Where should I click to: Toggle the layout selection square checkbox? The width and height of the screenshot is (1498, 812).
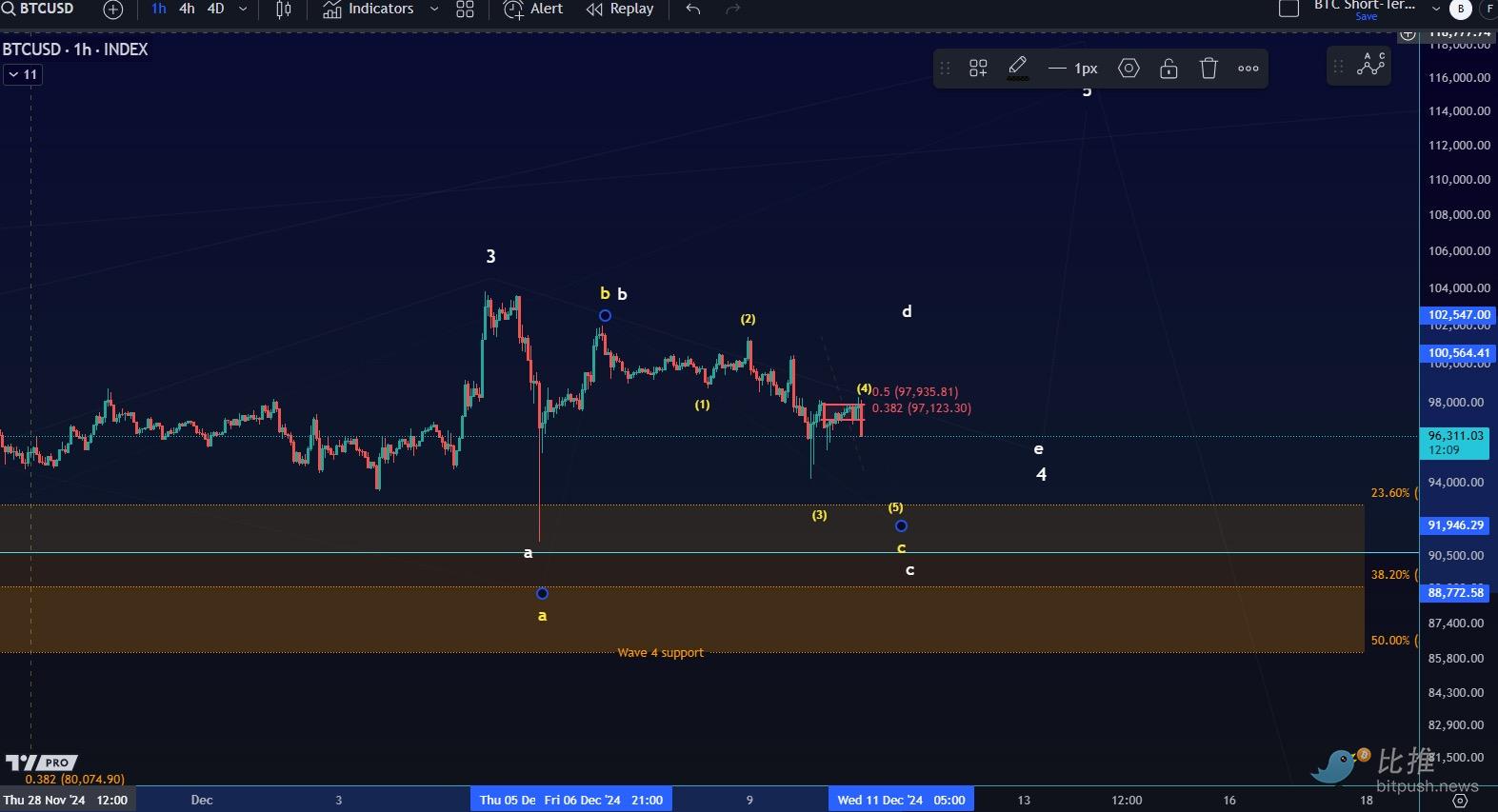tap(1288, 9)
